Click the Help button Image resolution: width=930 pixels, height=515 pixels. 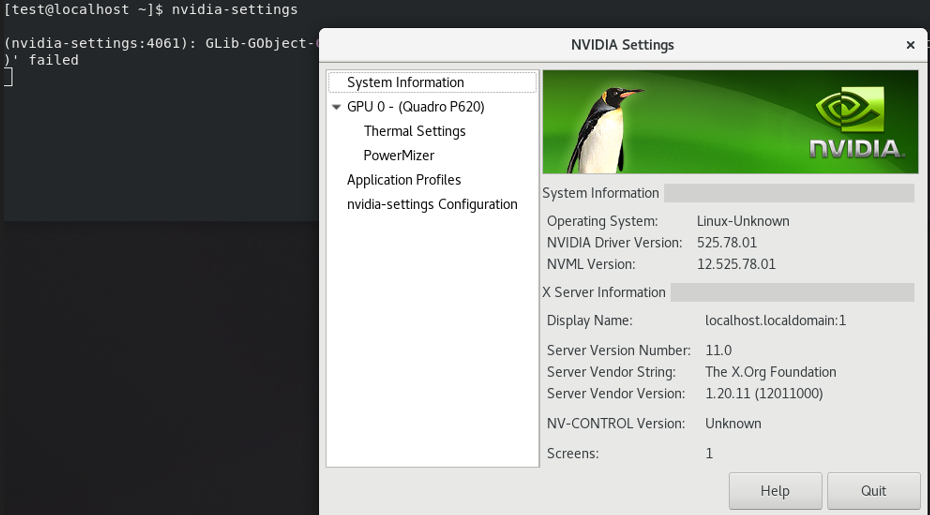[775, 491]
